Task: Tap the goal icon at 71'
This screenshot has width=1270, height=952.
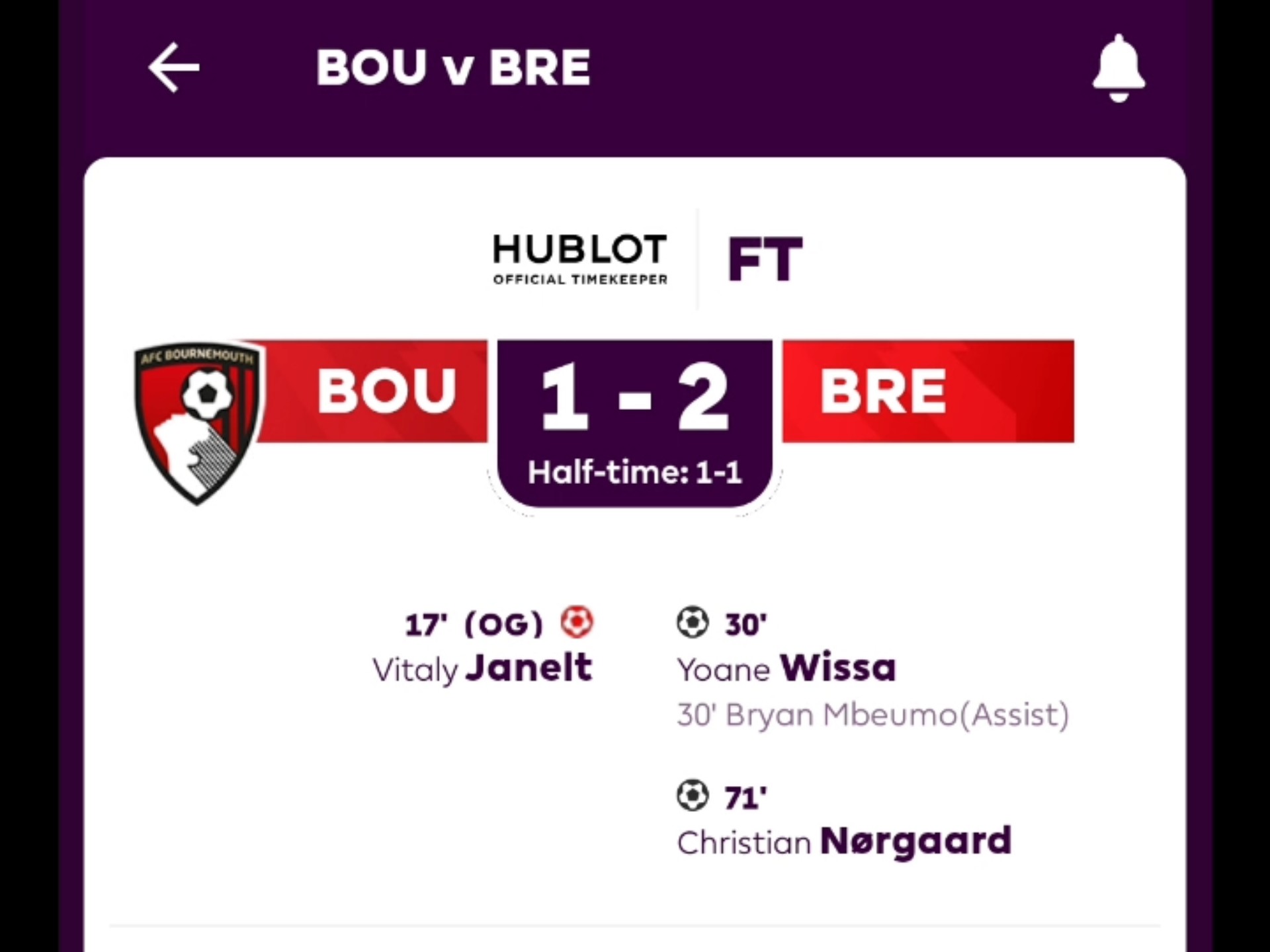Action: coord(693,795)
